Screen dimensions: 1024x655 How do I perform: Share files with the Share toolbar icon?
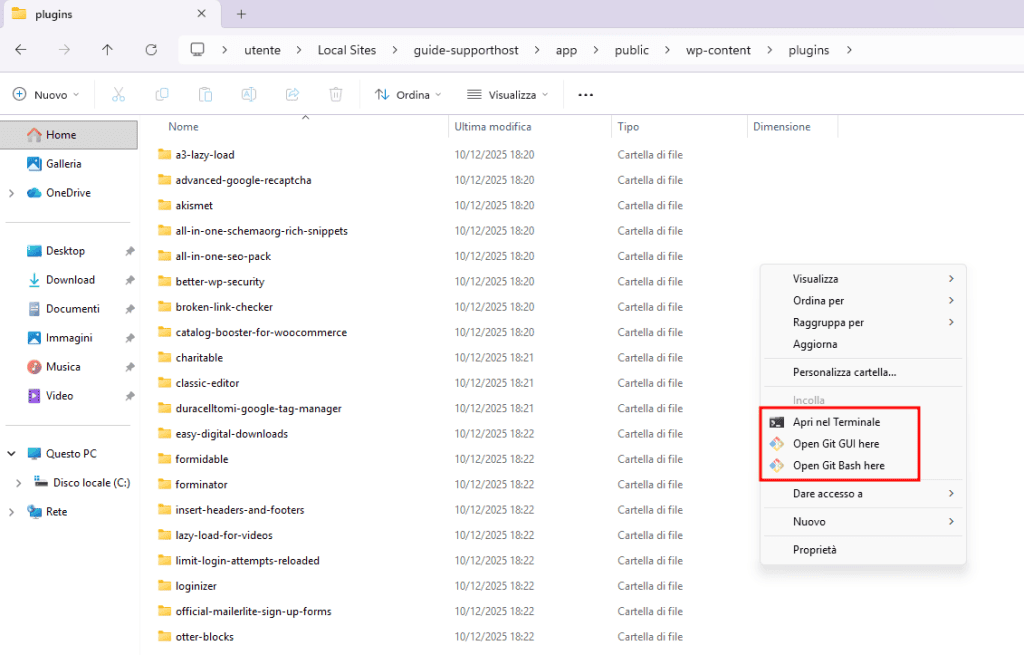291,94
